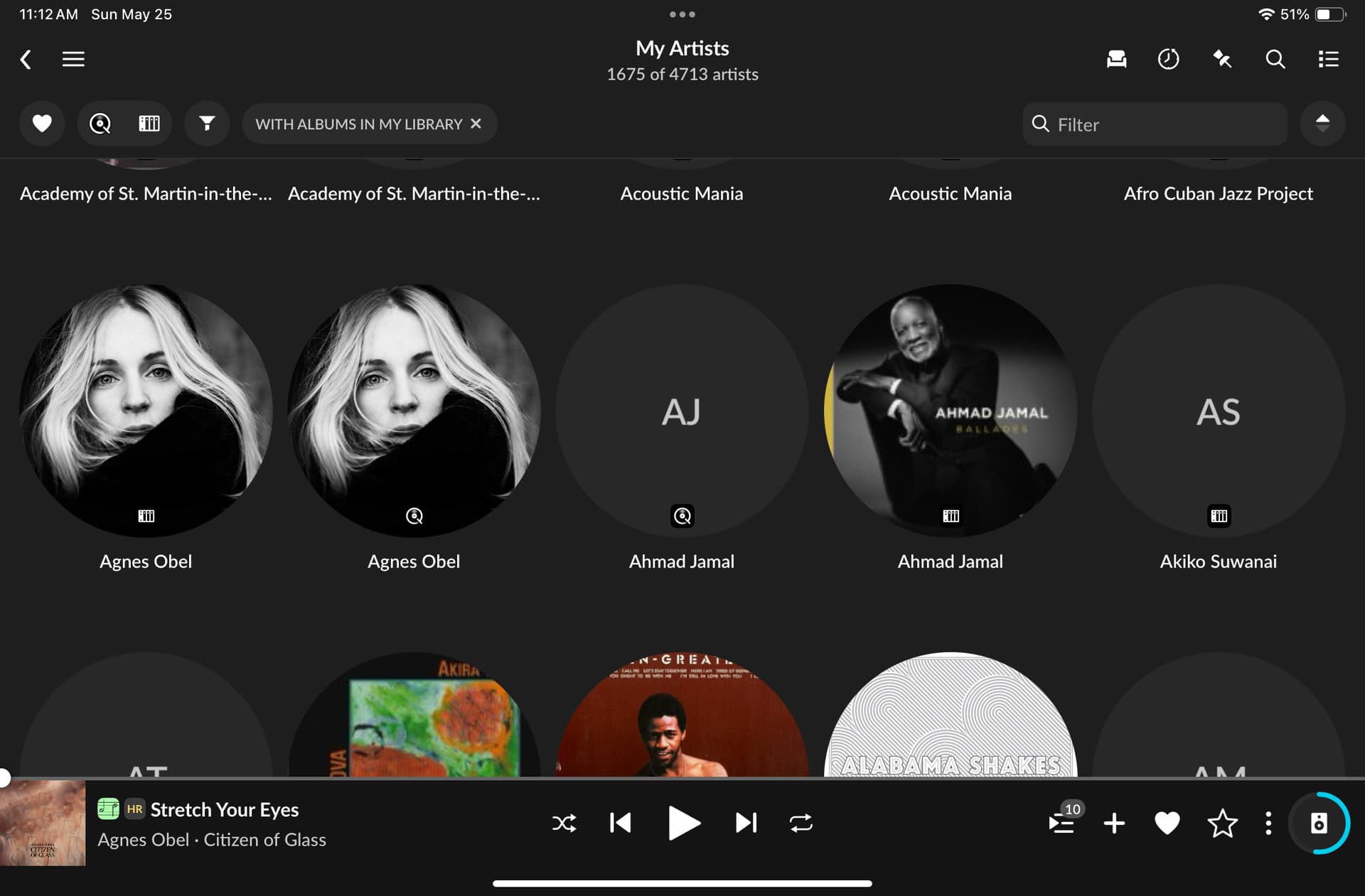
Task: Open Akira artist cover thumbnail
Action: (x=414, y=714)
